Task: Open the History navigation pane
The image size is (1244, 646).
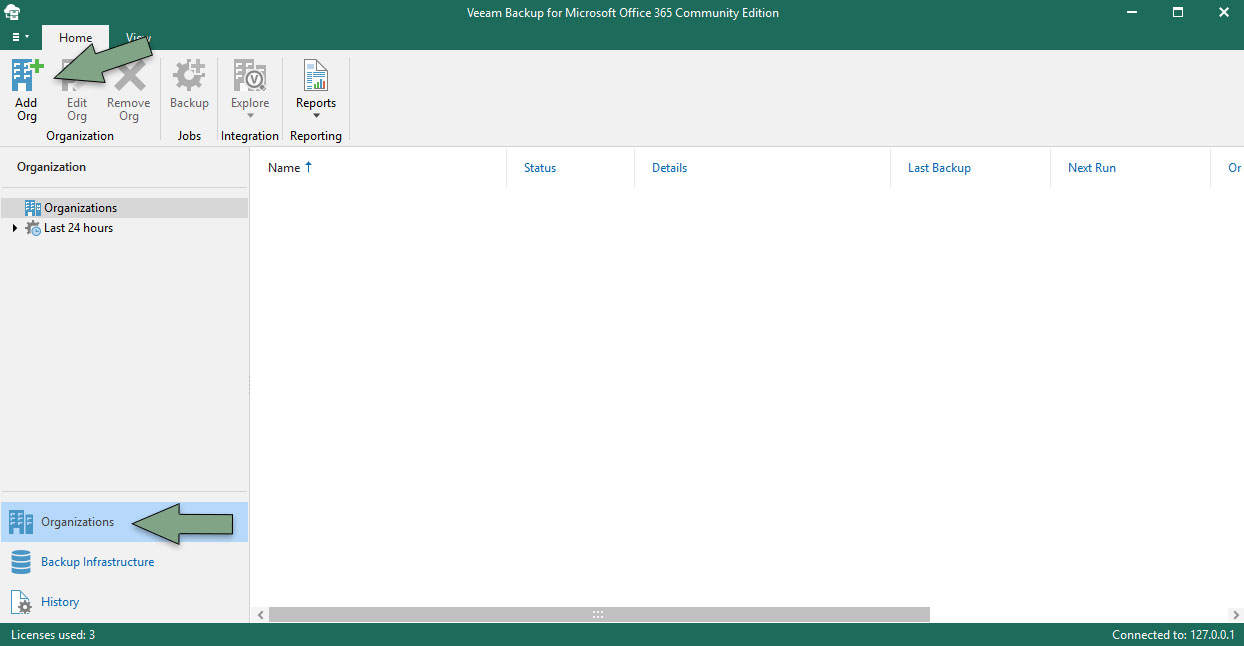Action: 60,602
